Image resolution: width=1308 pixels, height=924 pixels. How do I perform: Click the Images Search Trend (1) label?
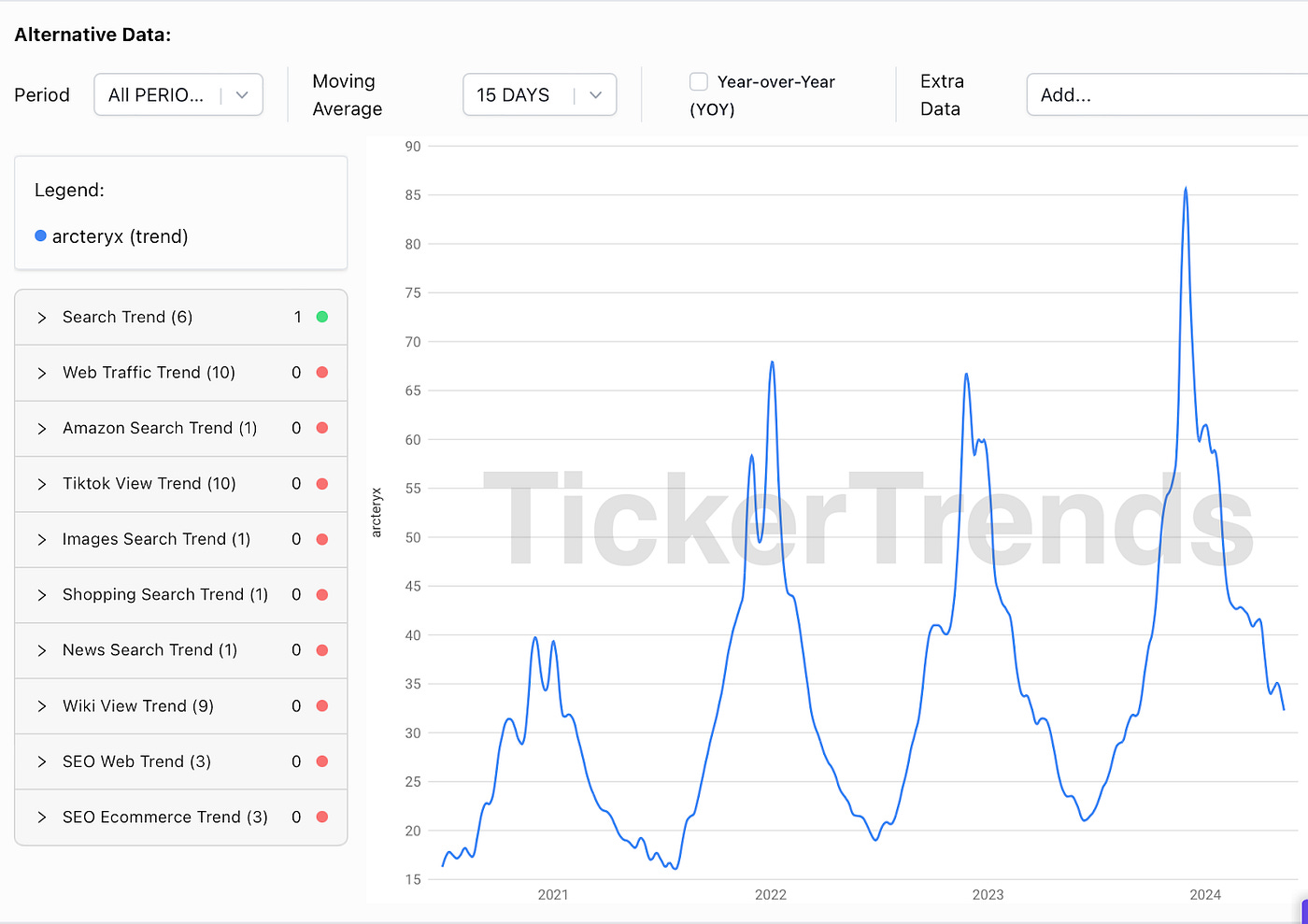(156, 539)
